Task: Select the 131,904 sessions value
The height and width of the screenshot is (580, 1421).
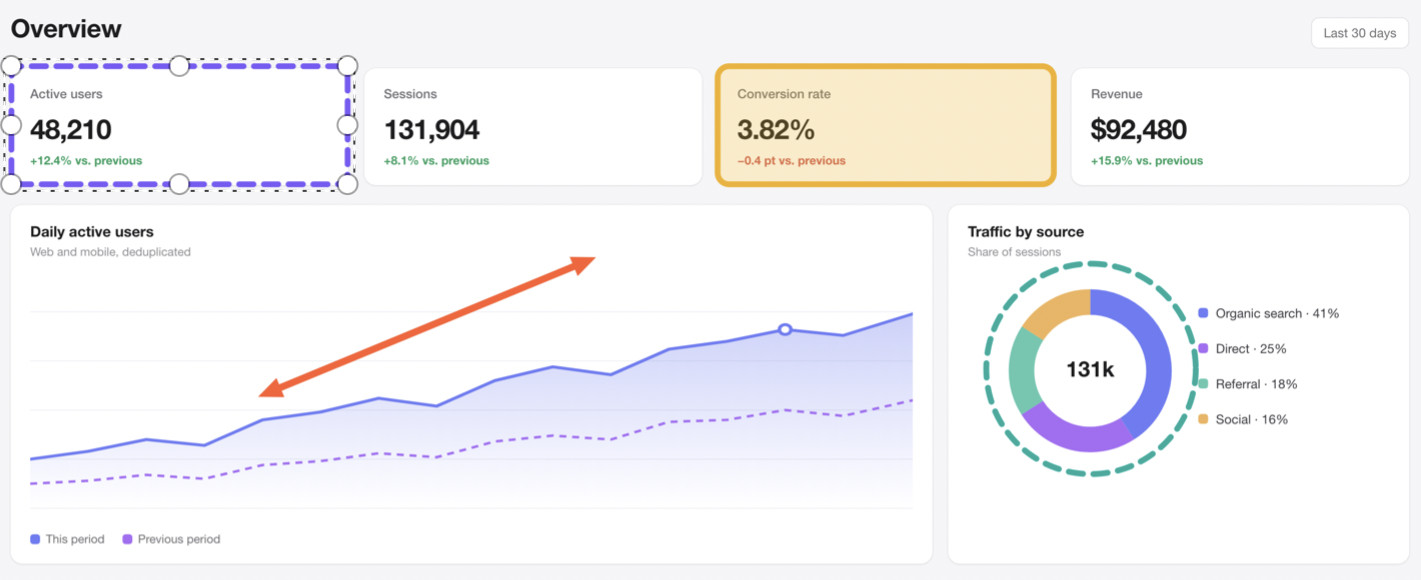Action: 432,130
